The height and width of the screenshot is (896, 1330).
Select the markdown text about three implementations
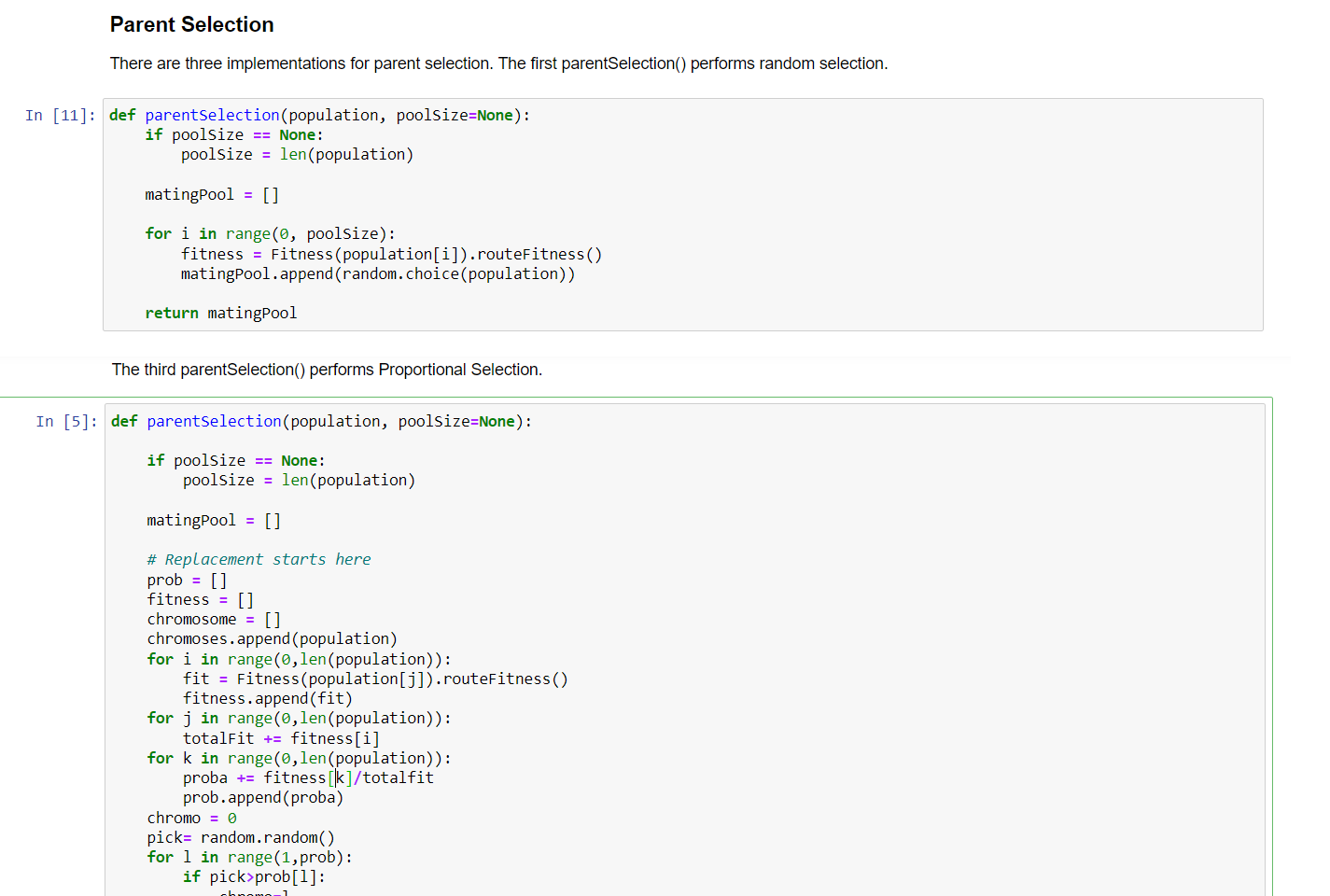[498, 63]
